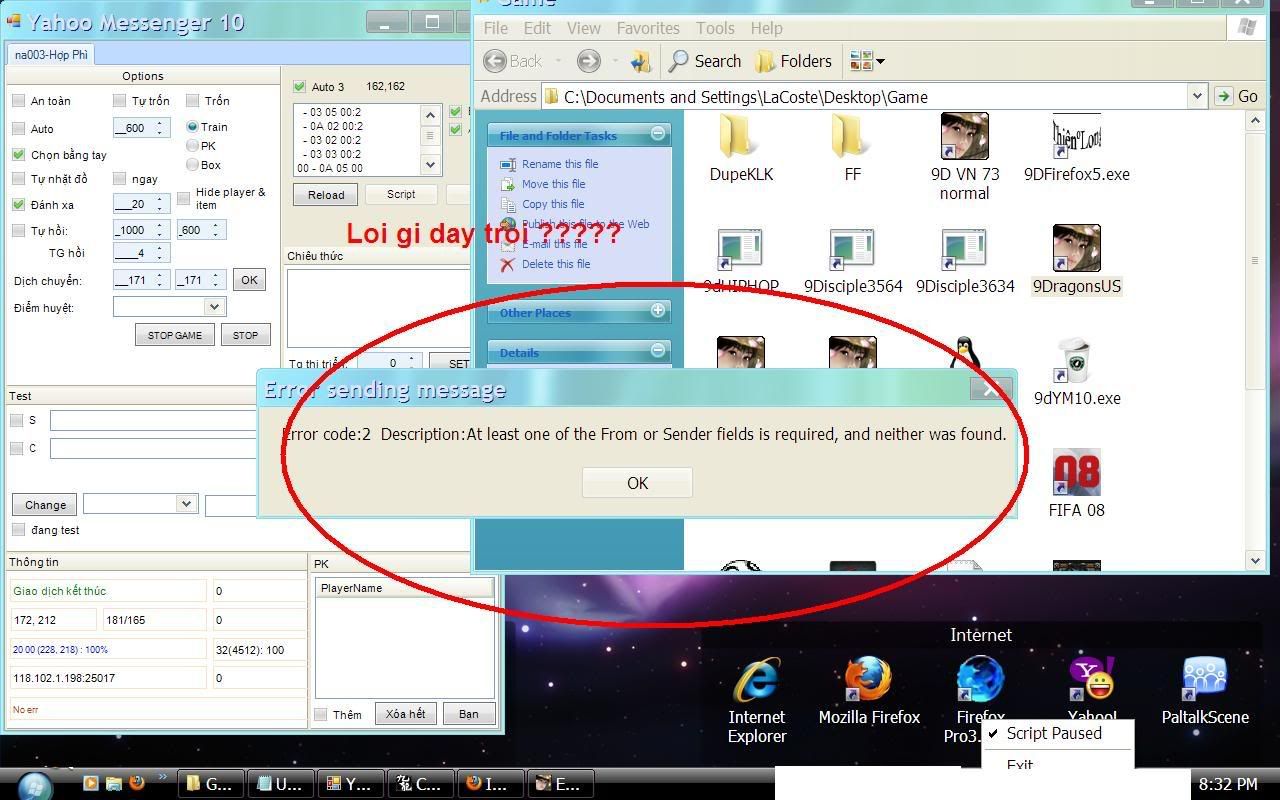Image resolution: width=1280 pixels, height=800 pixels.
Task: Click the Move this file task
Action: pos(553,184)
